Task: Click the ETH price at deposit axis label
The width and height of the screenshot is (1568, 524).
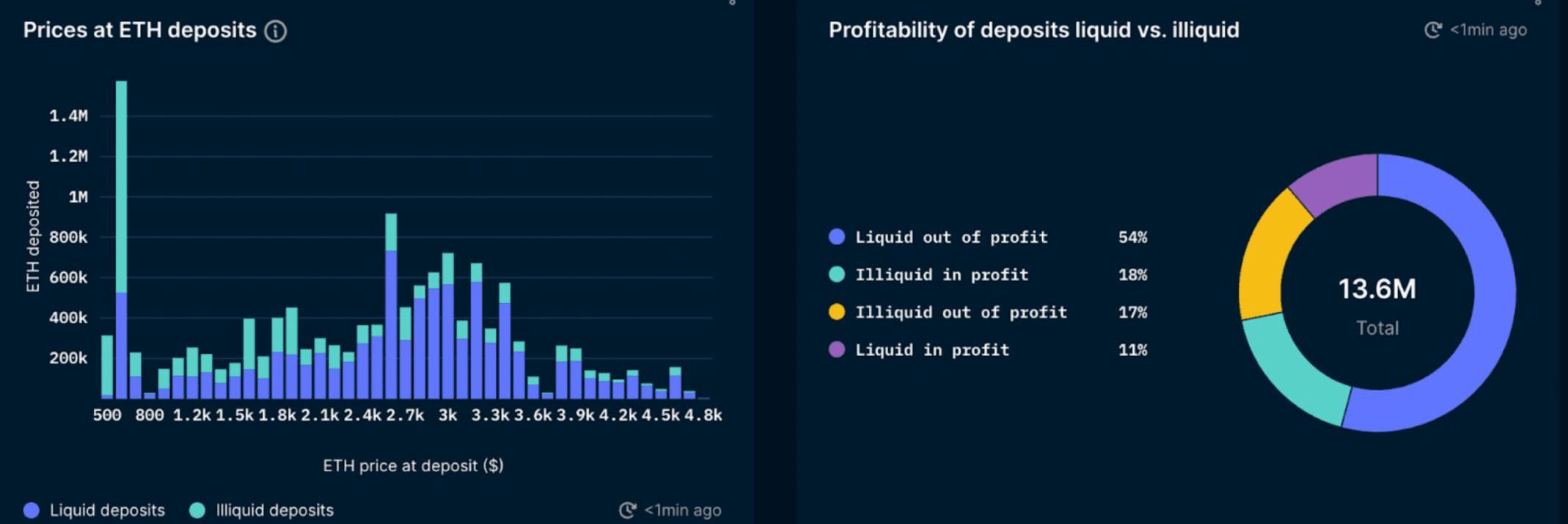Action: (x=413, y=465)
